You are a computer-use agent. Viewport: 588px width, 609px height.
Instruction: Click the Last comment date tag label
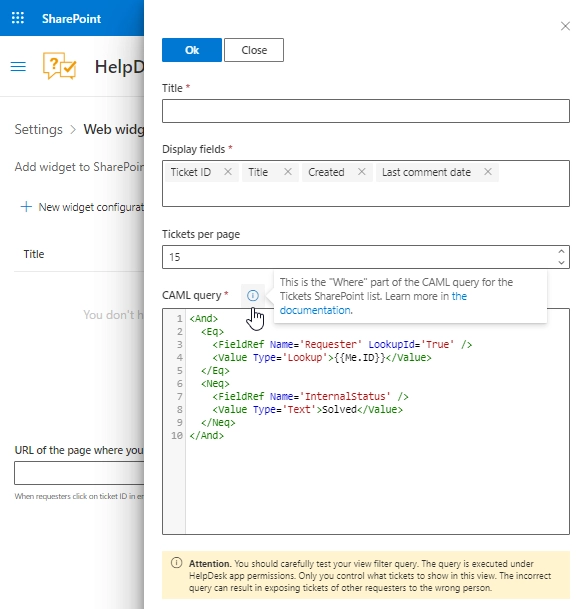(426, 172)
